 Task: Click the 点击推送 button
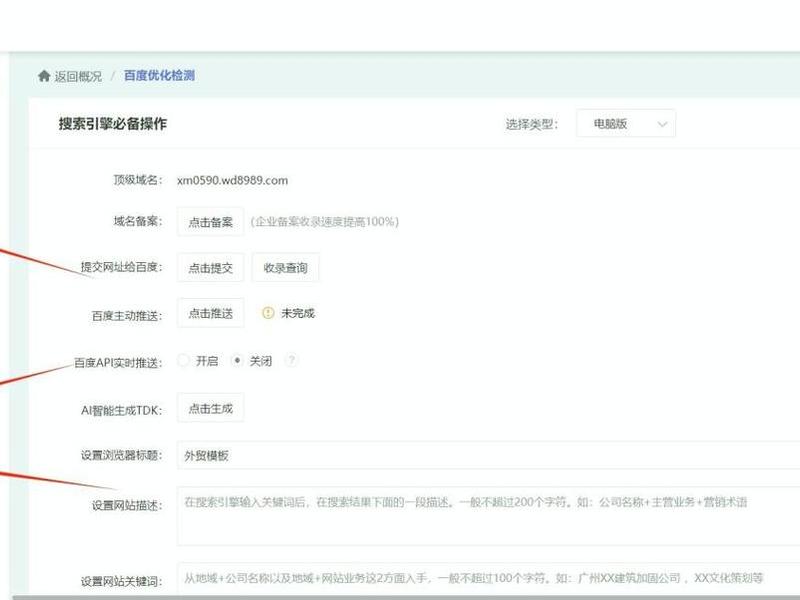click(210, 313)
